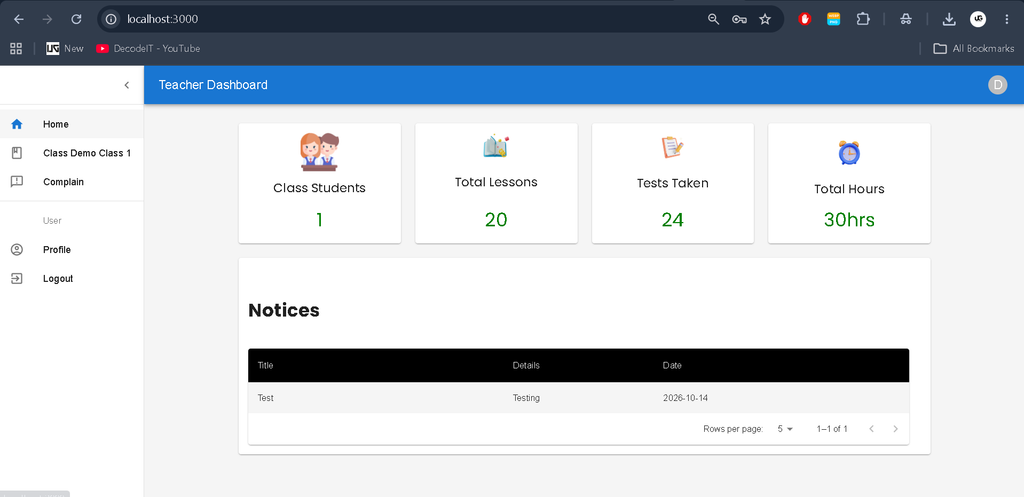Click the value 20 under Total Lessons
The image size is (1024, 497).
click(x=496, y=220)
